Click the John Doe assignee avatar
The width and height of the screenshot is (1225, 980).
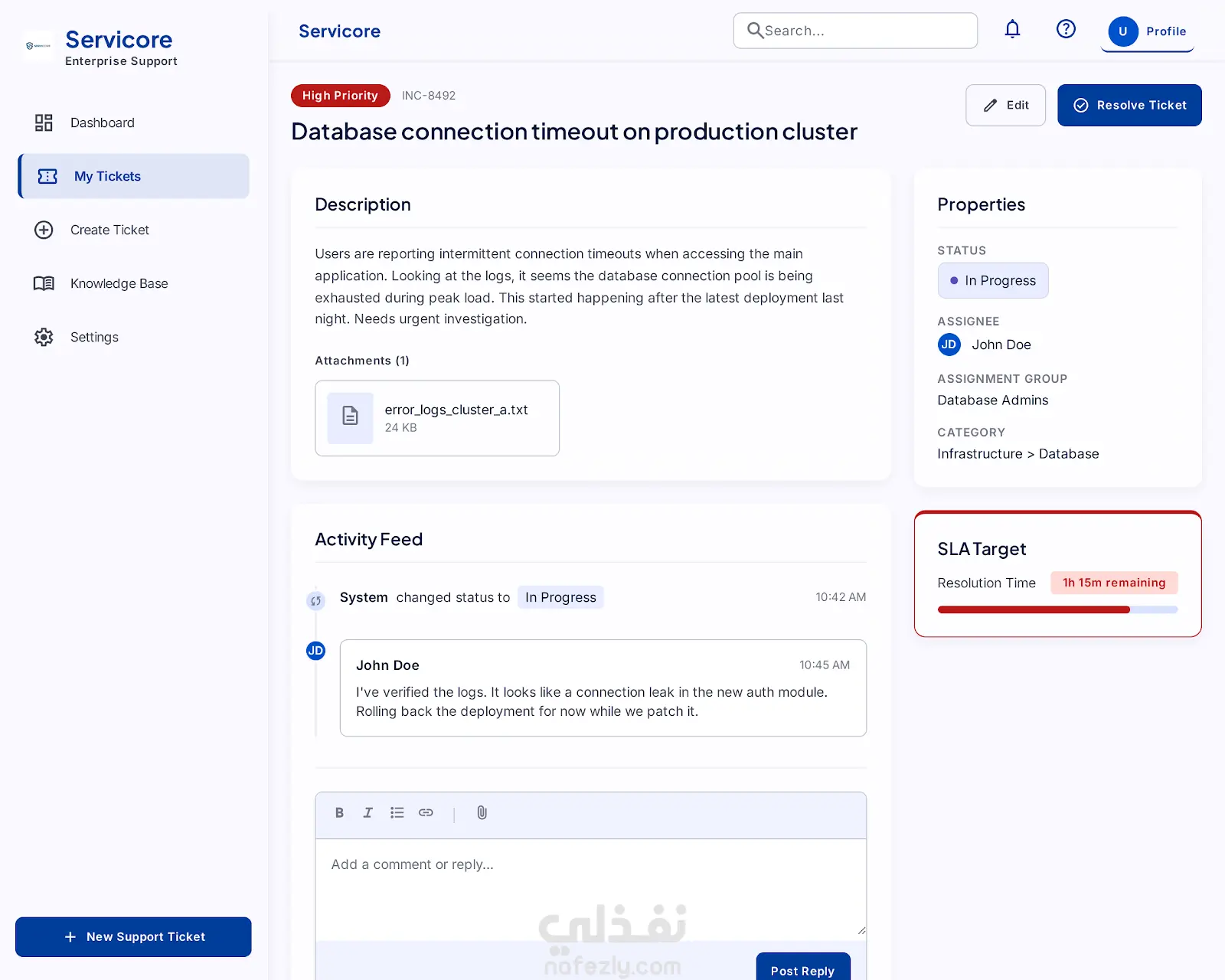949,345
